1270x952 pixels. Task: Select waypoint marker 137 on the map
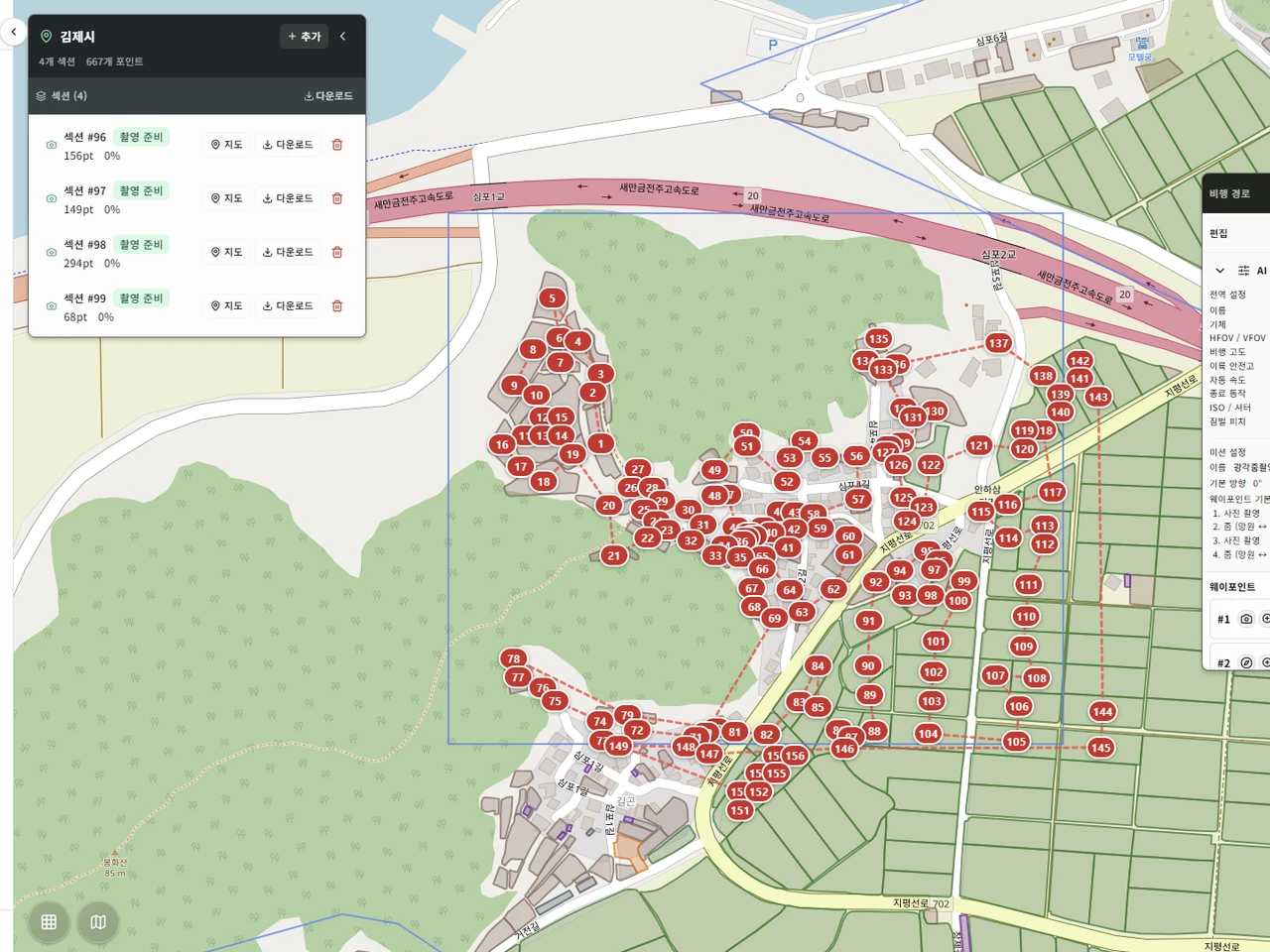point(998,343)
